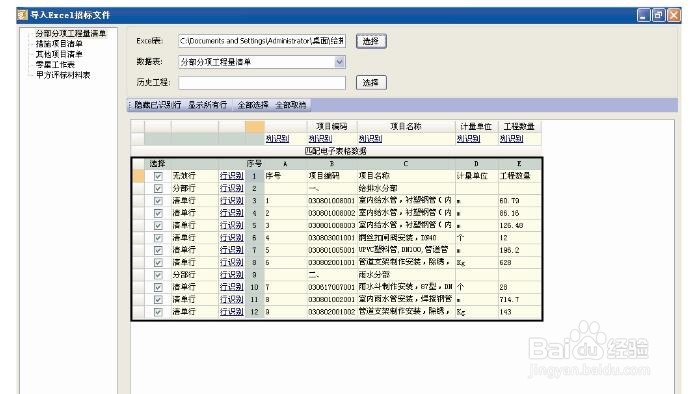Click 行识别 link in row 12
This screenshot has width=690, height=394.
(x=231, y=312)
